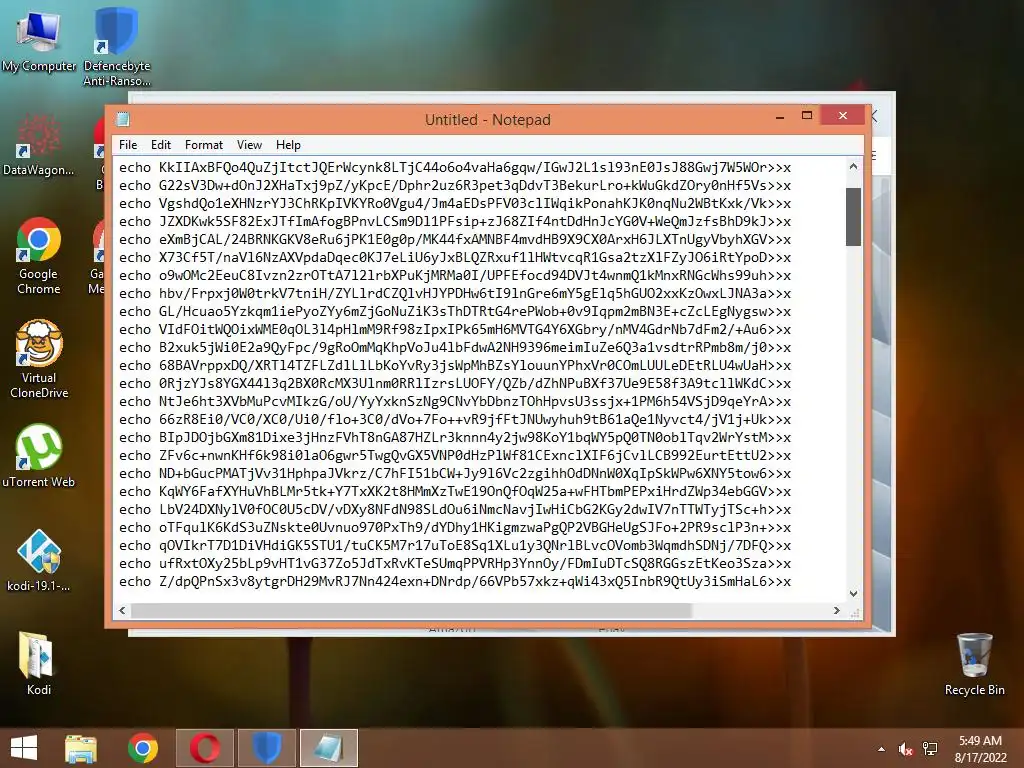Viewport: 1024px width, 768px height.
Task: Open the Virtual CloneDrive desktop icon
Action: [x=39, y=359]
